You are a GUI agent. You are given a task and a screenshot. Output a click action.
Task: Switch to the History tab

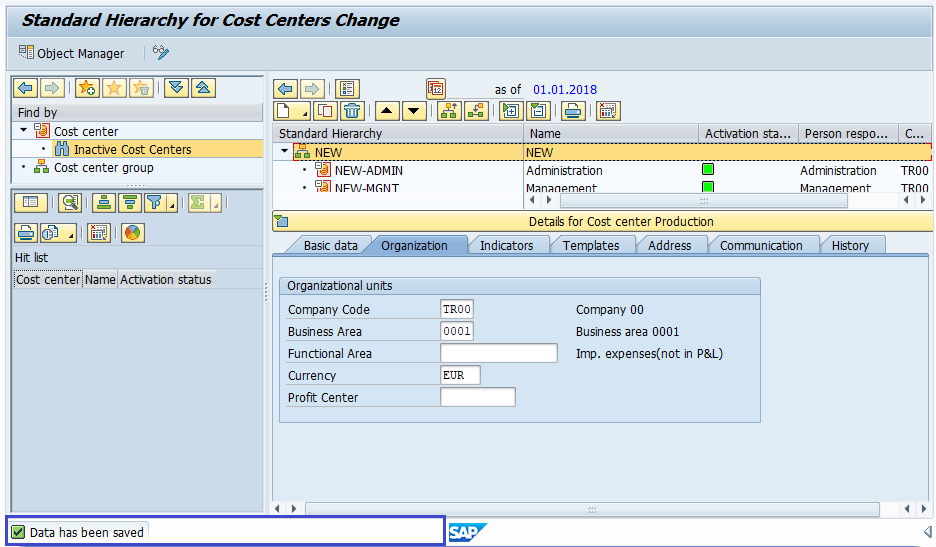tap(850, 245)
